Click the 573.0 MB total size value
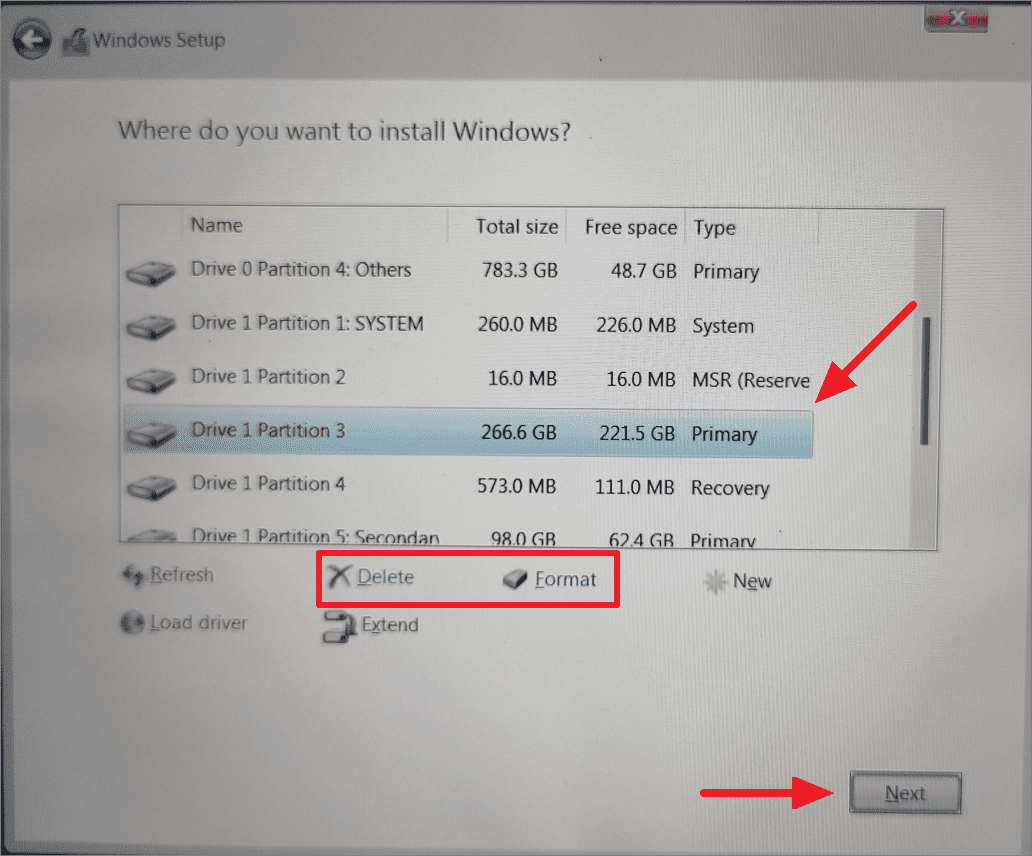The image size is (1032, 856). pyautogui.click(x=517, y=486)
